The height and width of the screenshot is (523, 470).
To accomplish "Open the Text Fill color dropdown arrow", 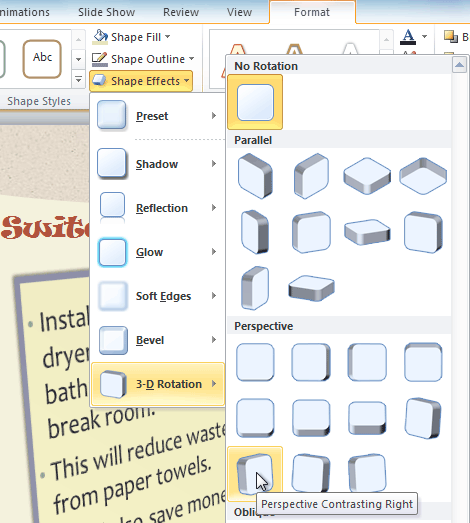I will 424,36.
